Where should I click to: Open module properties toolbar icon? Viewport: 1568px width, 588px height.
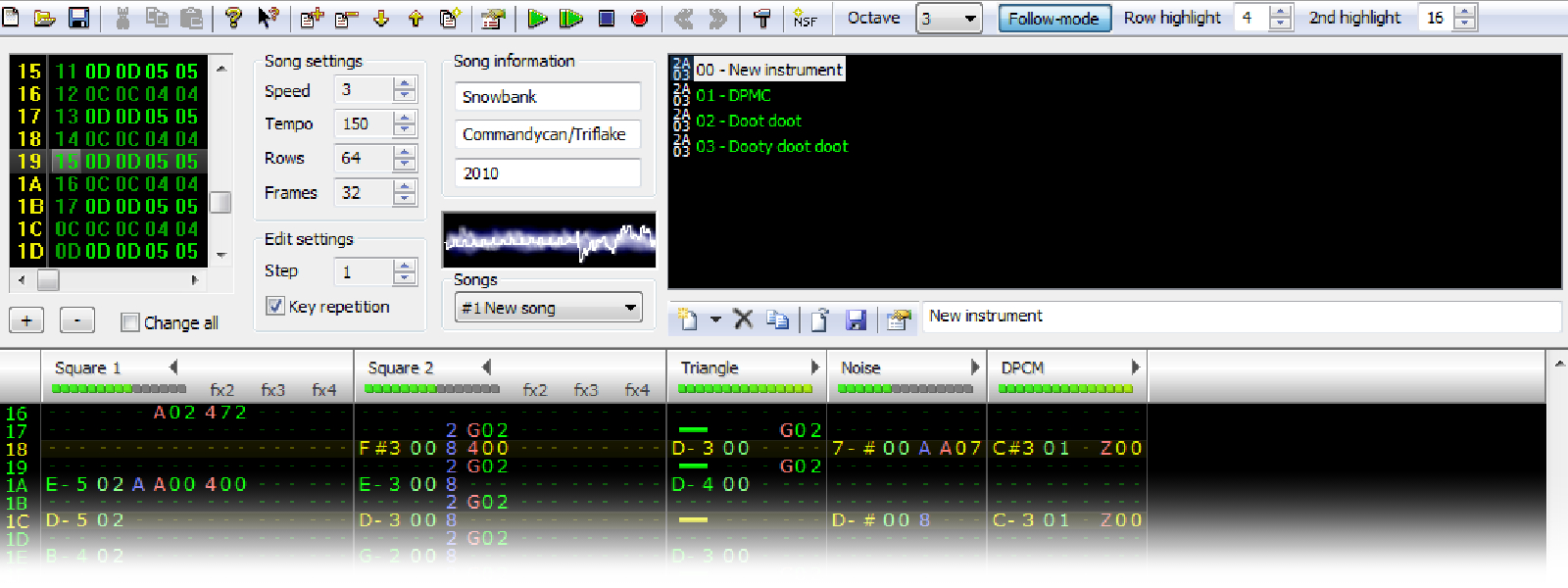(493, 18)
